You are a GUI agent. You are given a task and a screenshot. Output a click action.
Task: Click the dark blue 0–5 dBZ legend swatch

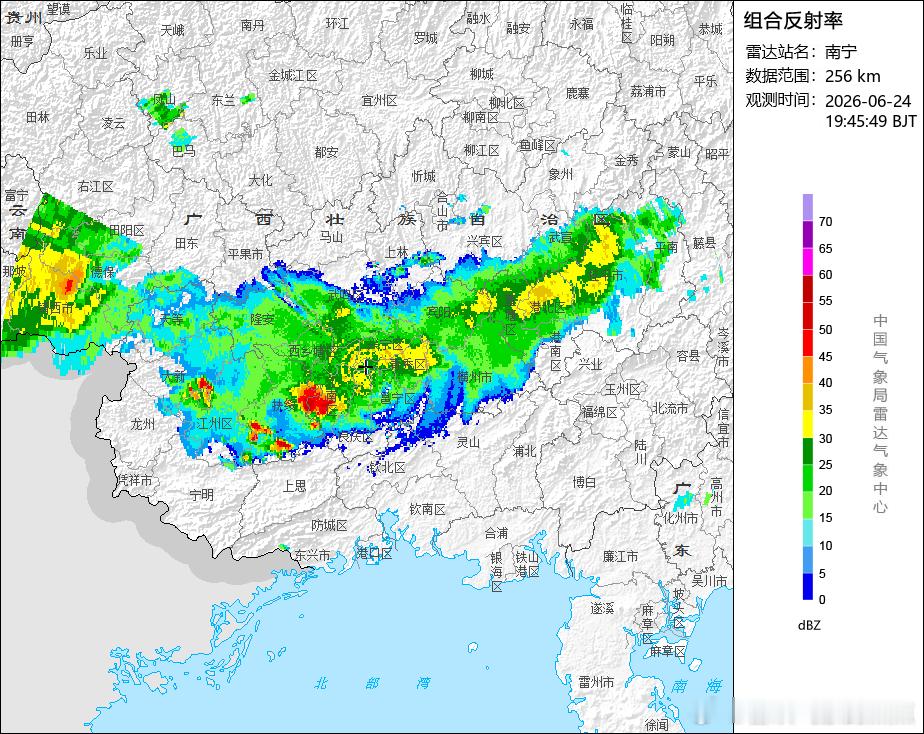pos(807,586)
